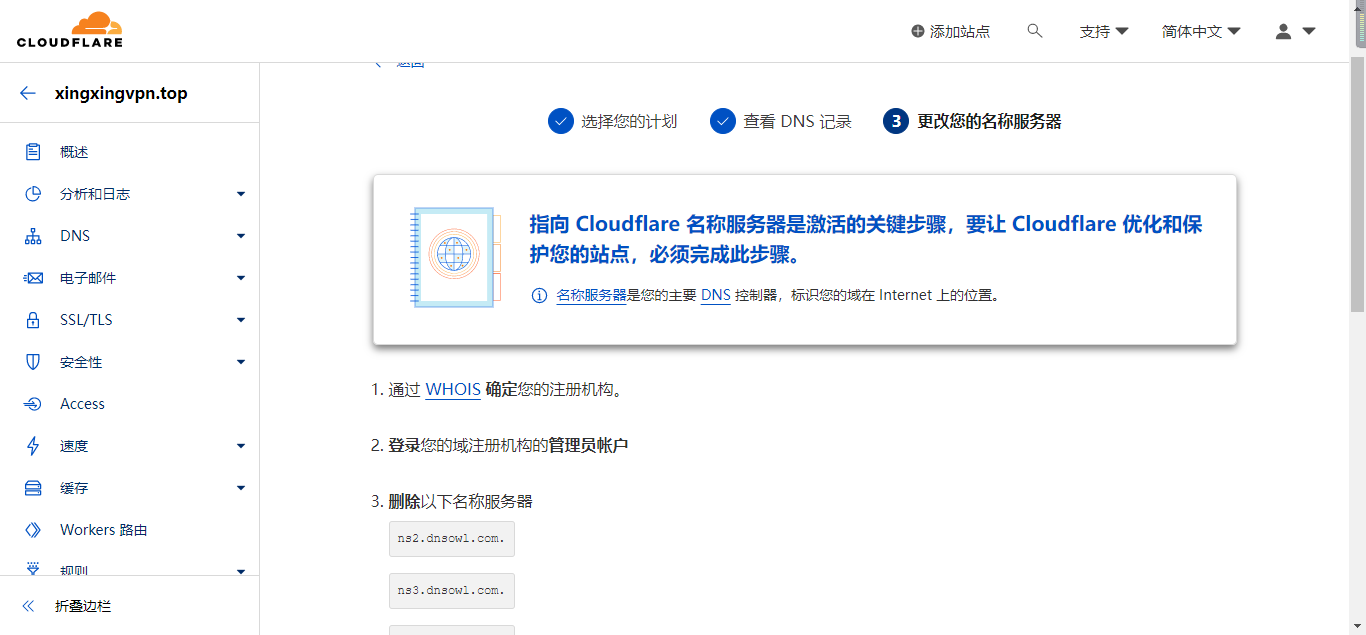Open the 简体中文 language dropdown

(x=1201, y=31)
